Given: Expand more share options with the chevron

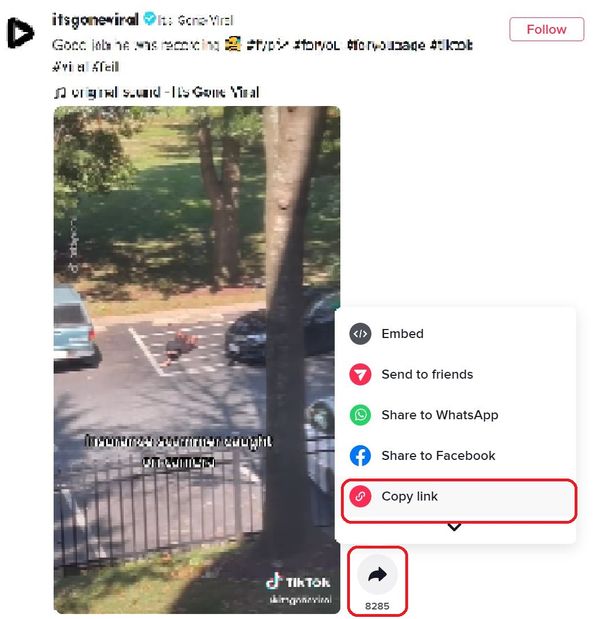Looking at the screenshot, I should pyautogui.click(x=454, y=527).
